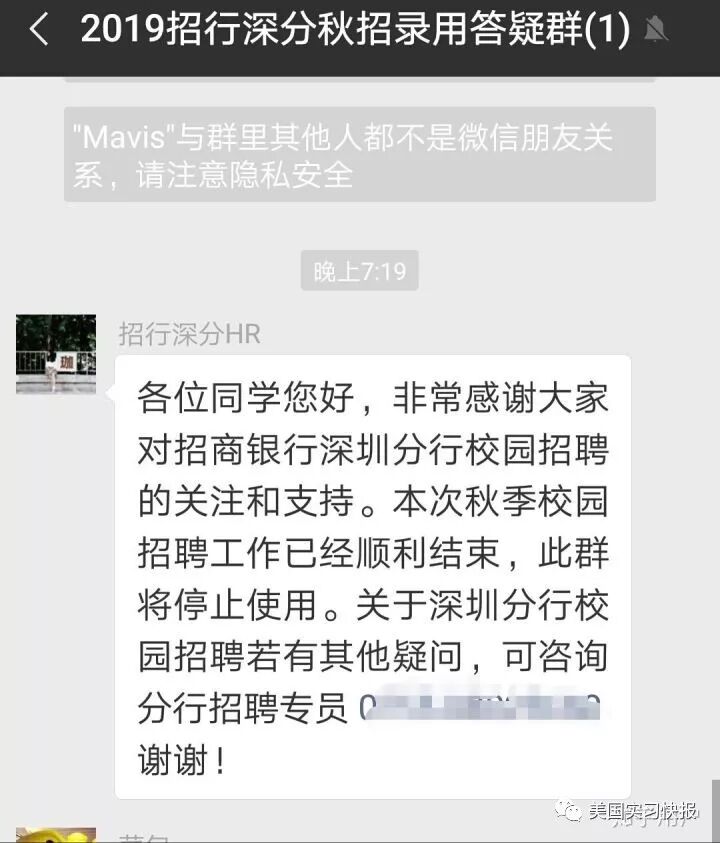Click the muted notifications bell icon
This screenshot has width=720, height=843.
click(656, 28)
